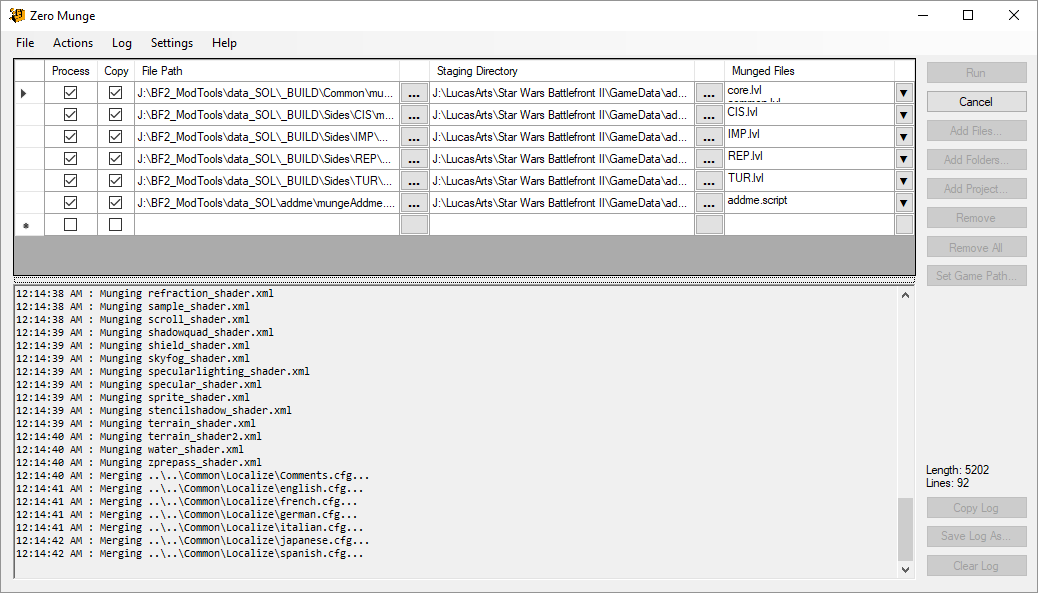1038x593 pixels.
Task: Toggle Copy checkbox for Sides\TUR row
Action: [x=115, y=180]
